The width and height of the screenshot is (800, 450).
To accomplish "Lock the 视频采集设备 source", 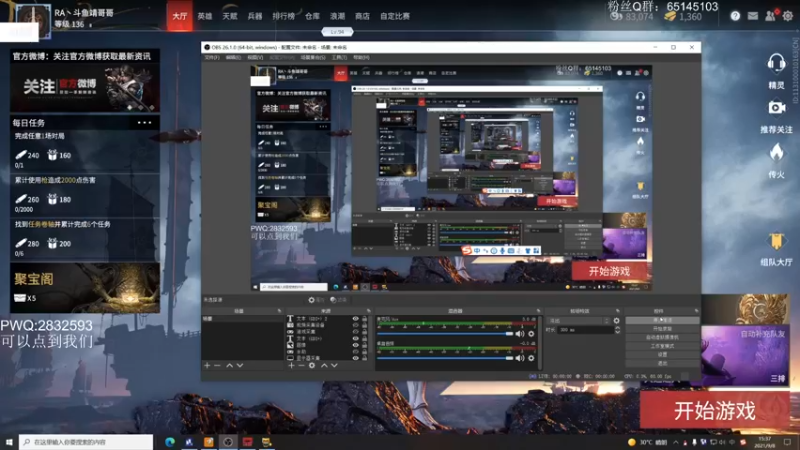I will click(364, 325).
